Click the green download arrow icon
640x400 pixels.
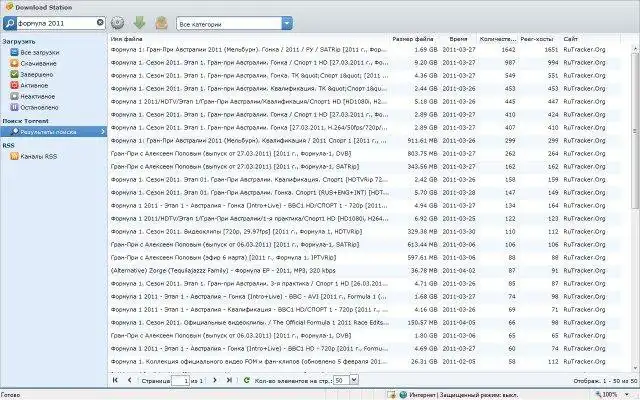coord(139,23)
